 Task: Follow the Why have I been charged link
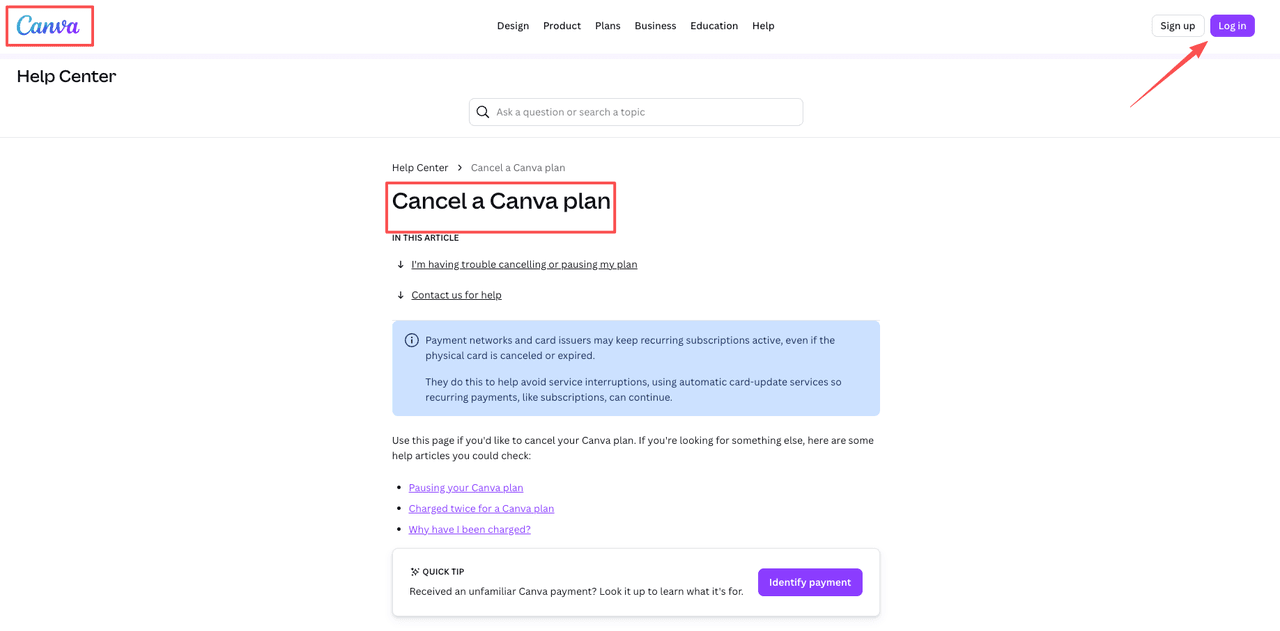coord(469,529)
